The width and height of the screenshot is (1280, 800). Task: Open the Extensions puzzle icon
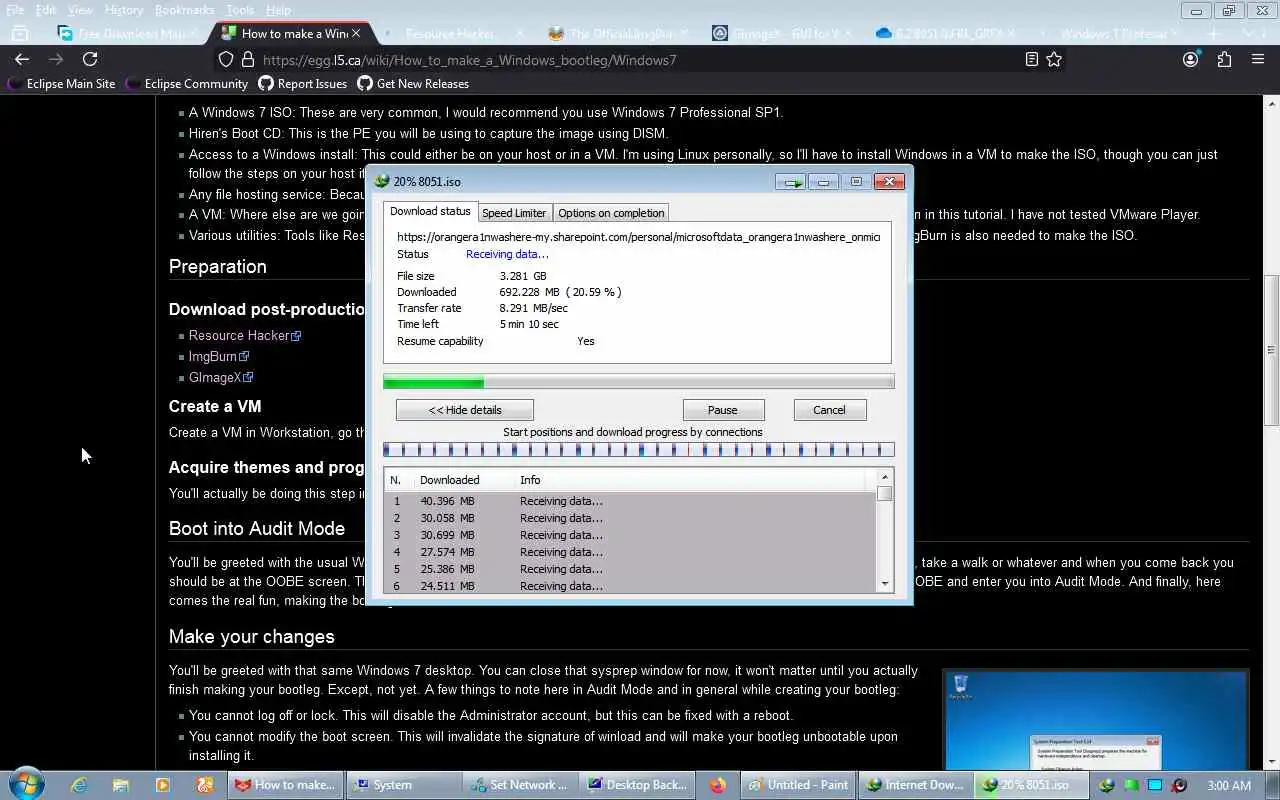pyautogui.click(x=1224, y=60)
